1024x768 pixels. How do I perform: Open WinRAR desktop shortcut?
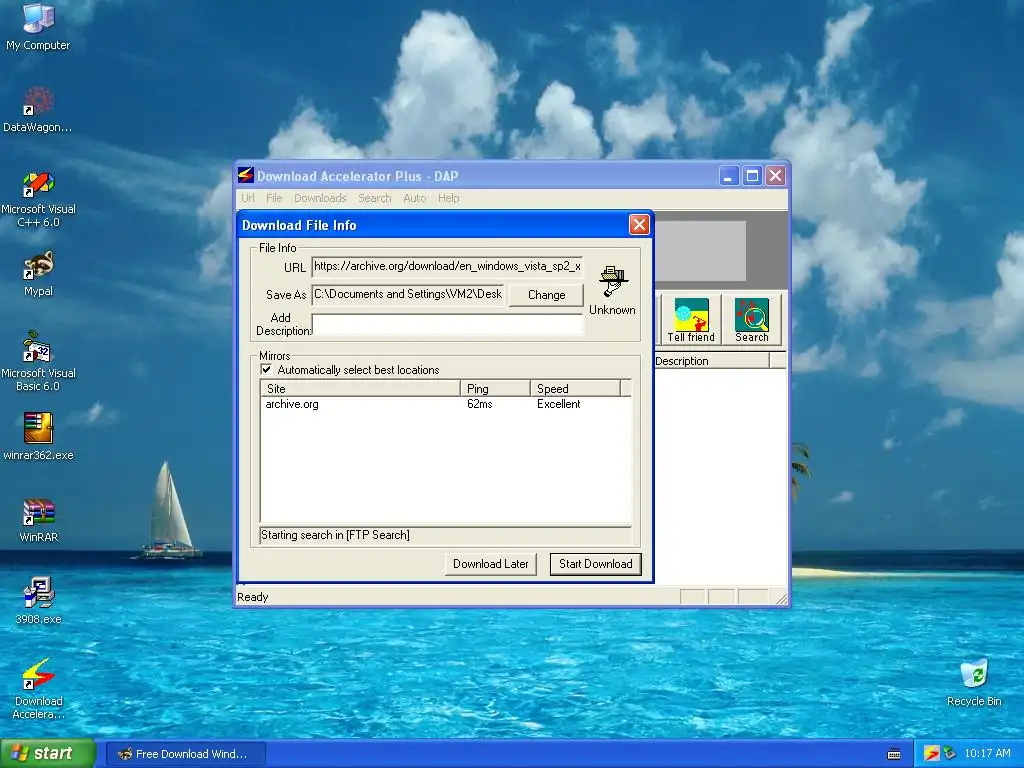point(38,520)
